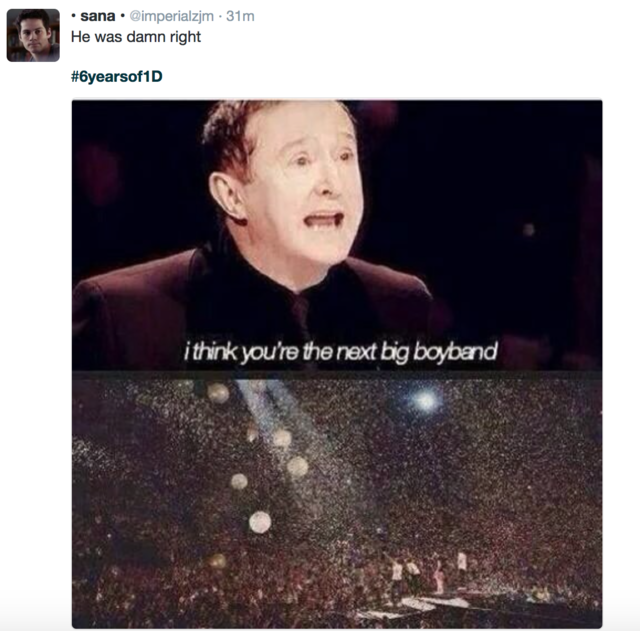Viewport: 640px width, 631px height.
Task: Click the concert crowd photo in lower half
Action: click(337, 500)
